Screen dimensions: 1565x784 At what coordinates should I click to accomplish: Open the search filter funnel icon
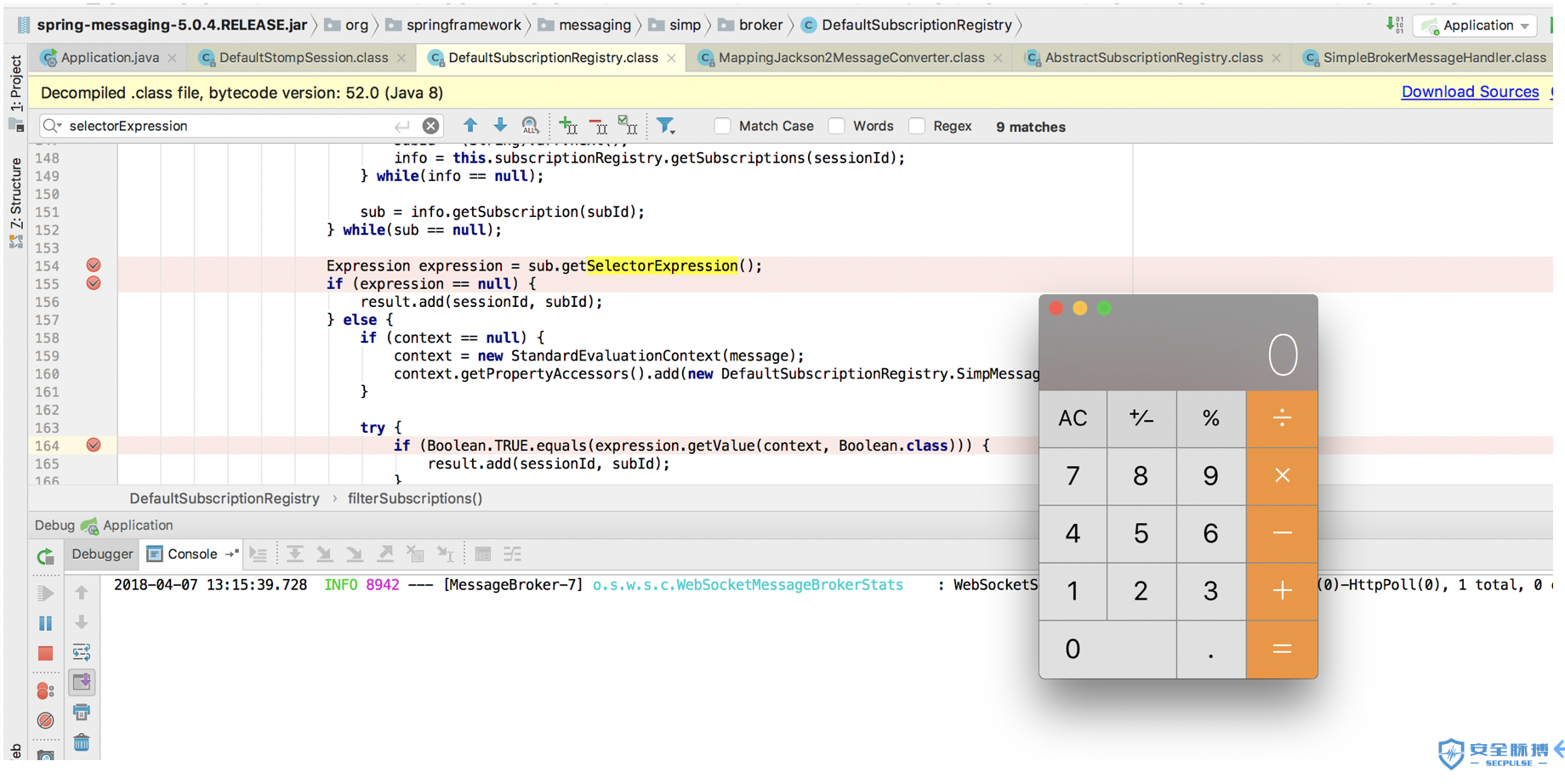tap(666, 126)
